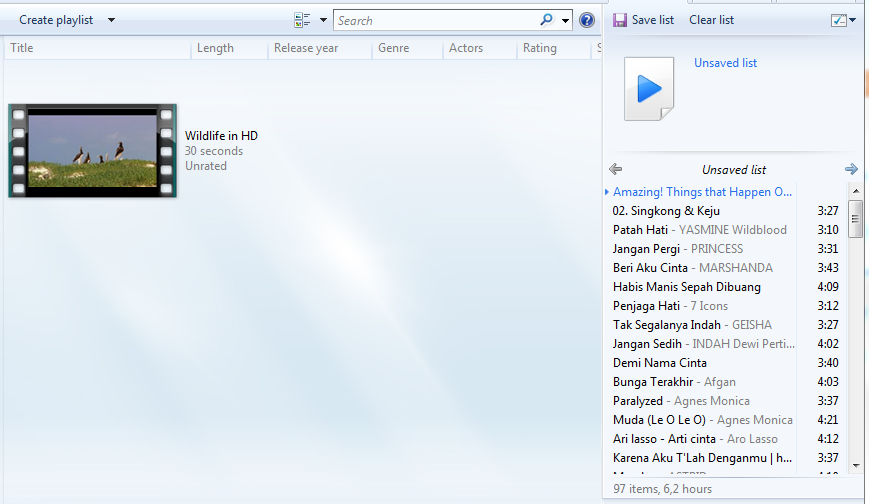Open the search options dropdown arrow
The image size is (869, 504).
click(565, 21)
